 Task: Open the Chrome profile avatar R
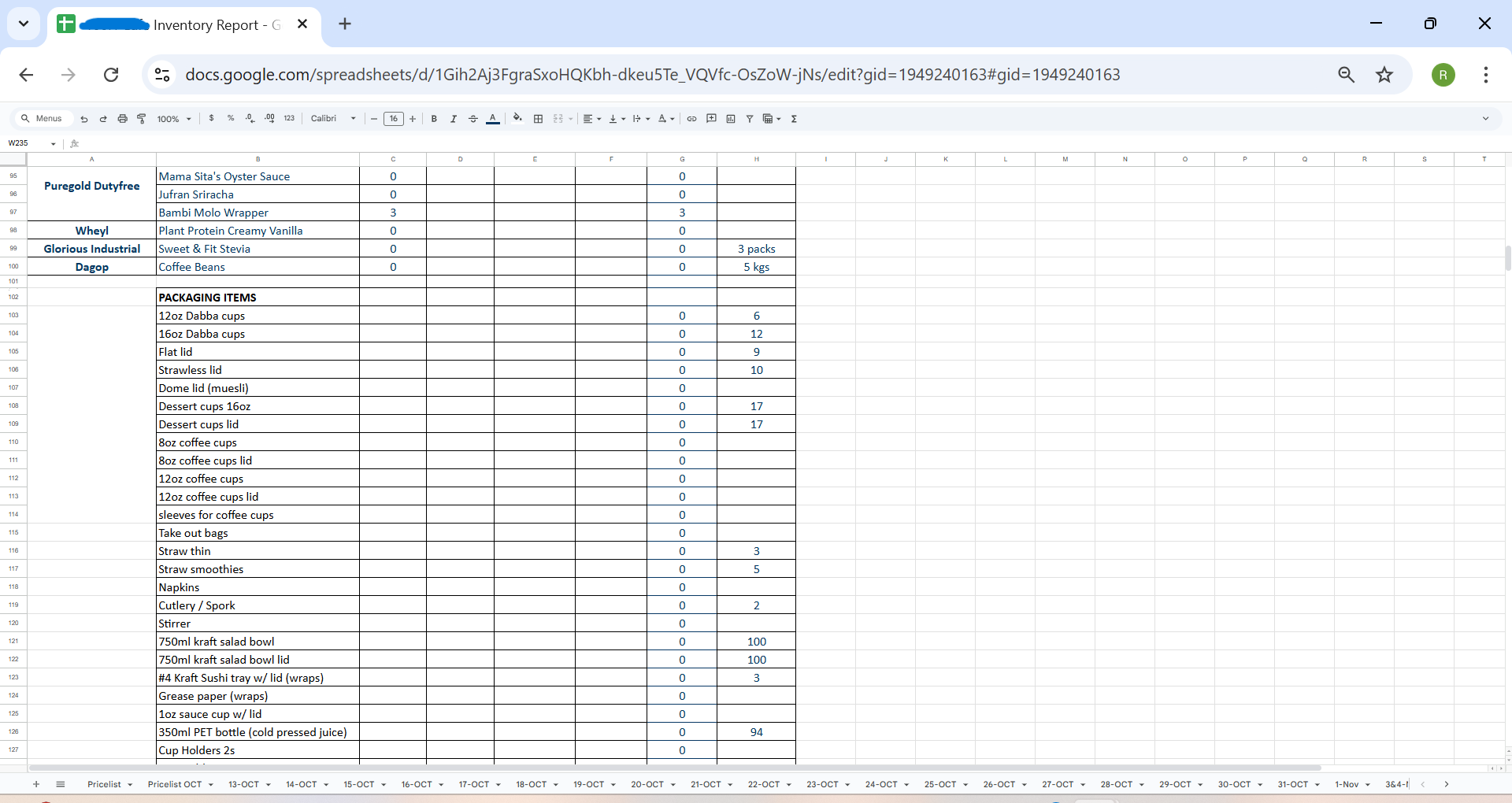point(1443,75)
